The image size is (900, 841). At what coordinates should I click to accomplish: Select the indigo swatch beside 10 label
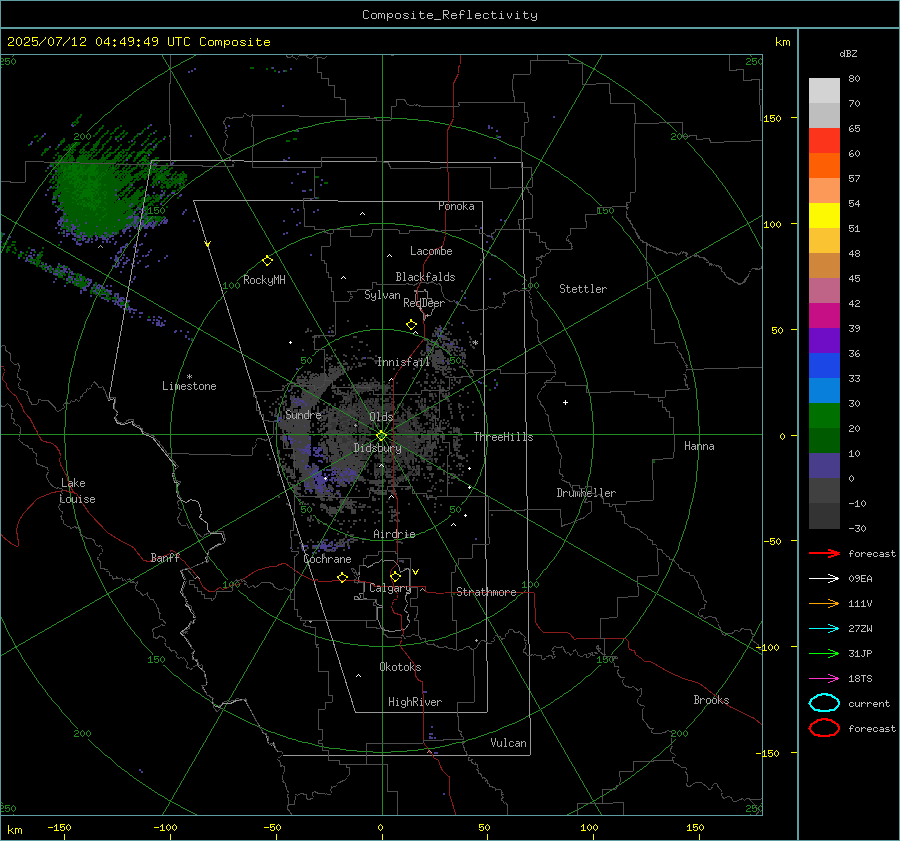[824, 465]
